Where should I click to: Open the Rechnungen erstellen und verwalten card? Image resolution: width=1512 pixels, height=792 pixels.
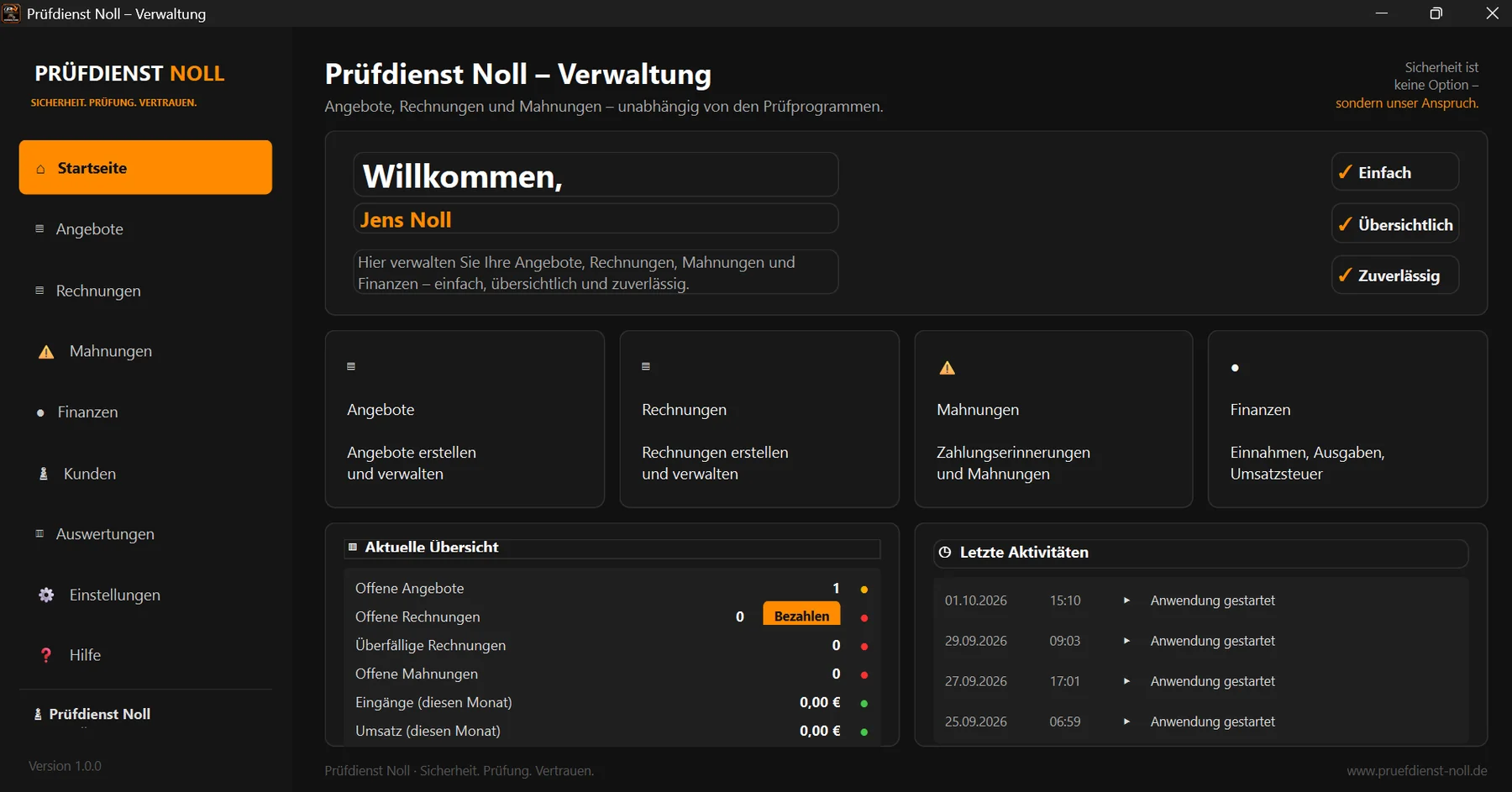pyautogui.click(x=759, y=419)
